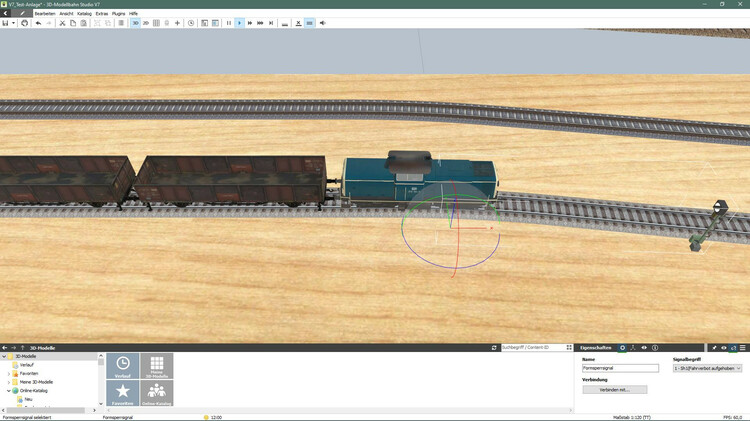Open the Hilfe menu
Screen dimensions: 750x421
pos(133,14)
